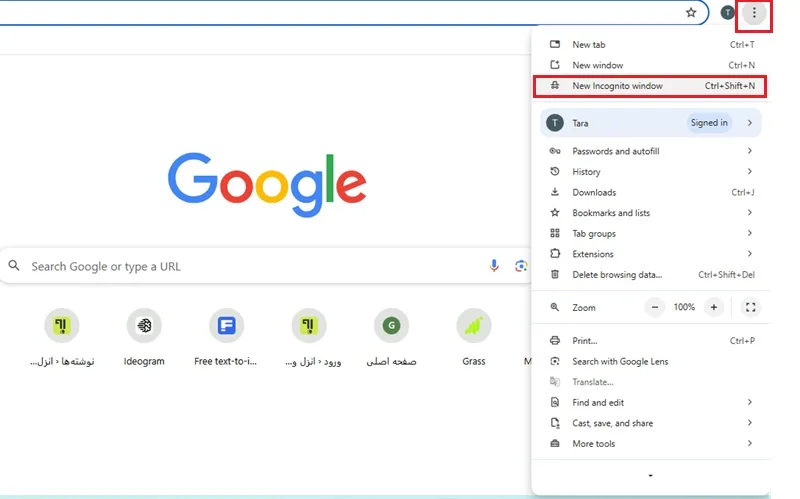
Task: Click the puzzle icon beside Extensions
Action: pyautogui.click(x=555, y=254)
